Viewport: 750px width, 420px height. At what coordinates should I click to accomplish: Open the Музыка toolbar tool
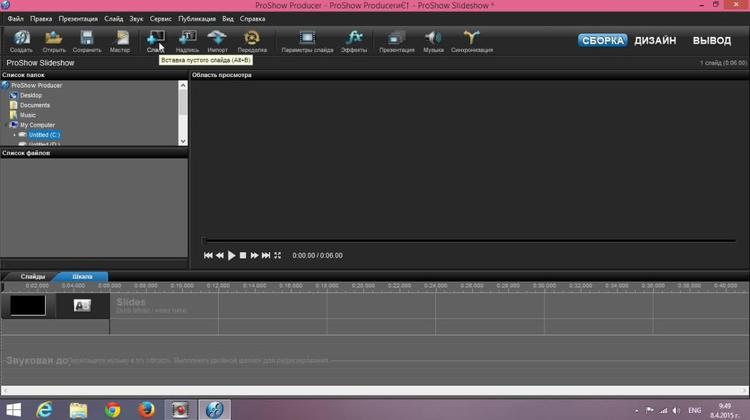click(x=433, y=41)
